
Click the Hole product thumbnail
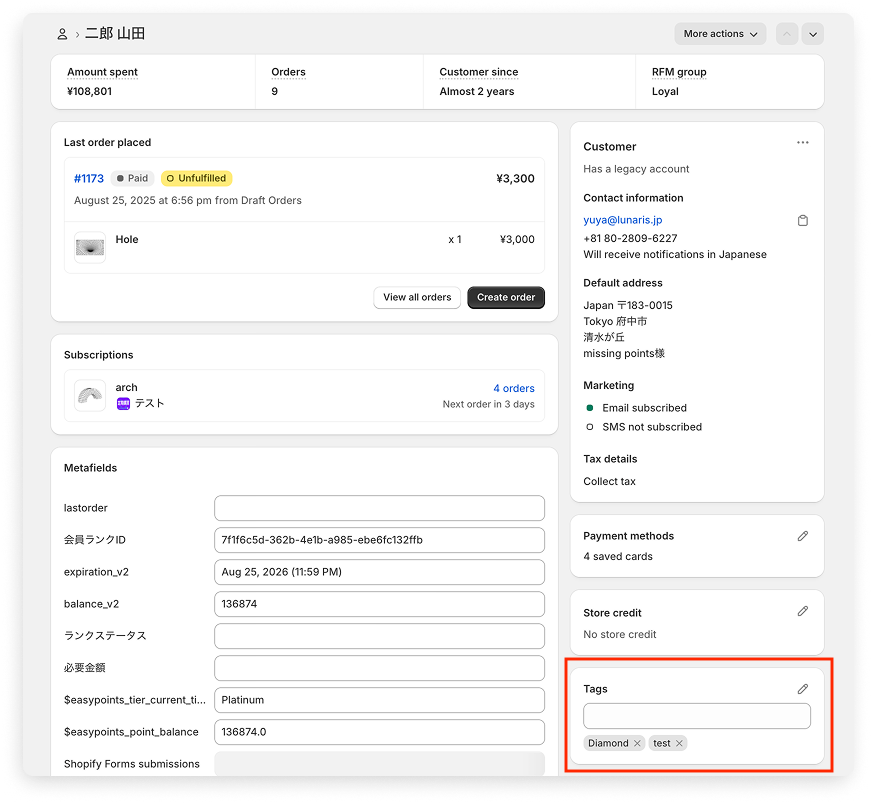coord(90,247)
